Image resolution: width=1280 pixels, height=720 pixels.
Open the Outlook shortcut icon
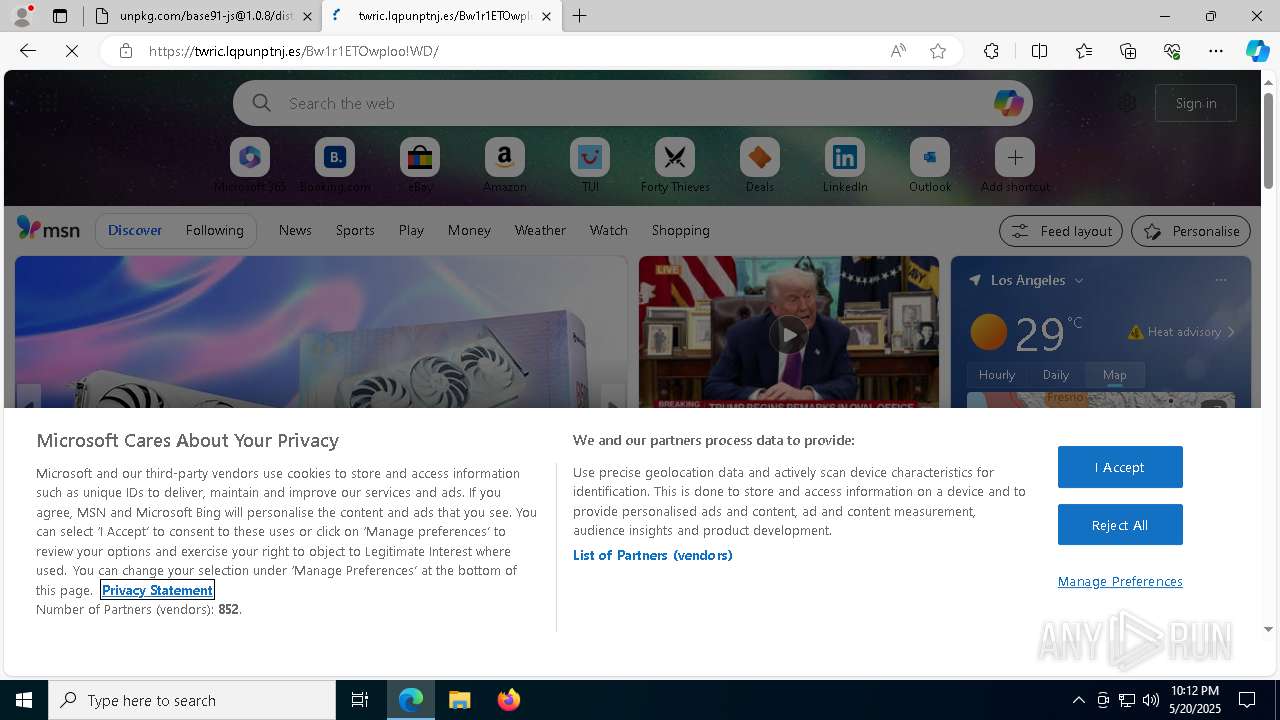(930, 157)
